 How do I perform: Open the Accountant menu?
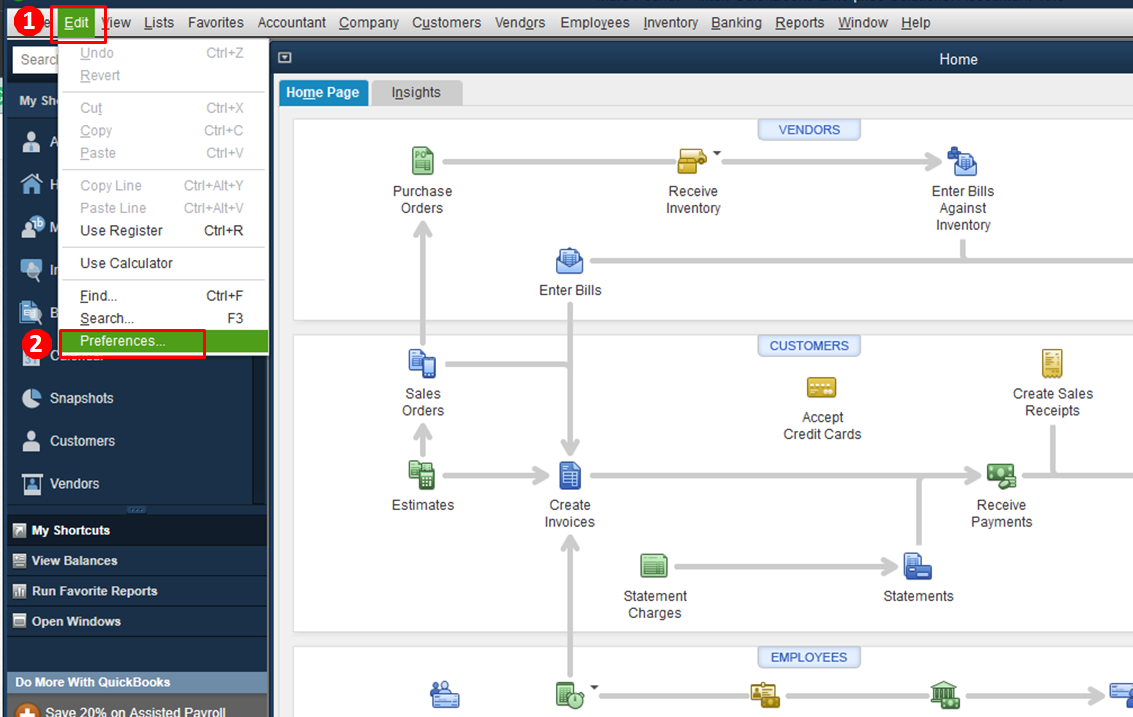pos(292,22)
